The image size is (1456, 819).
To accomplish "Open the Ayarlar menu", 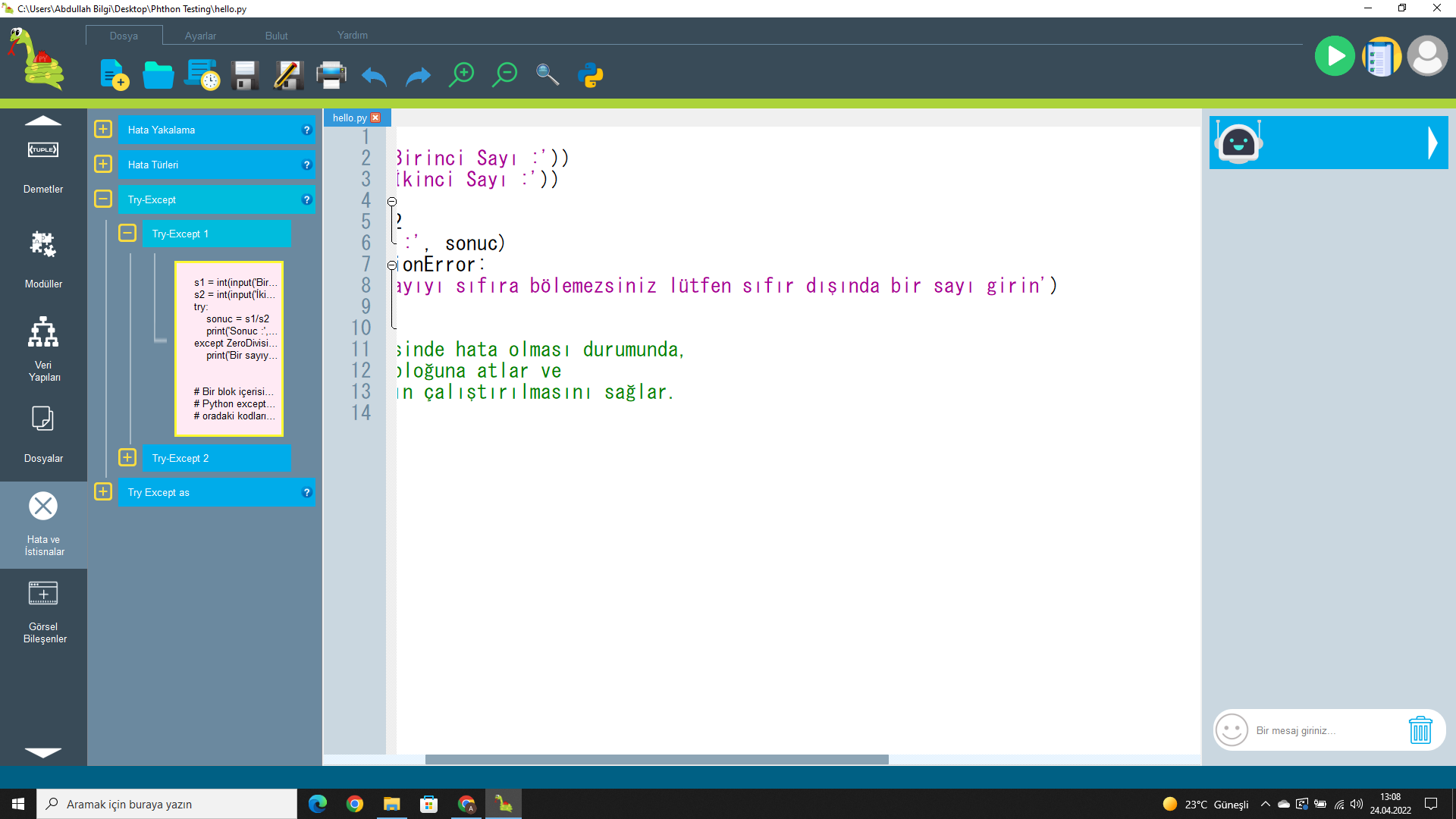I will point(199,36).
